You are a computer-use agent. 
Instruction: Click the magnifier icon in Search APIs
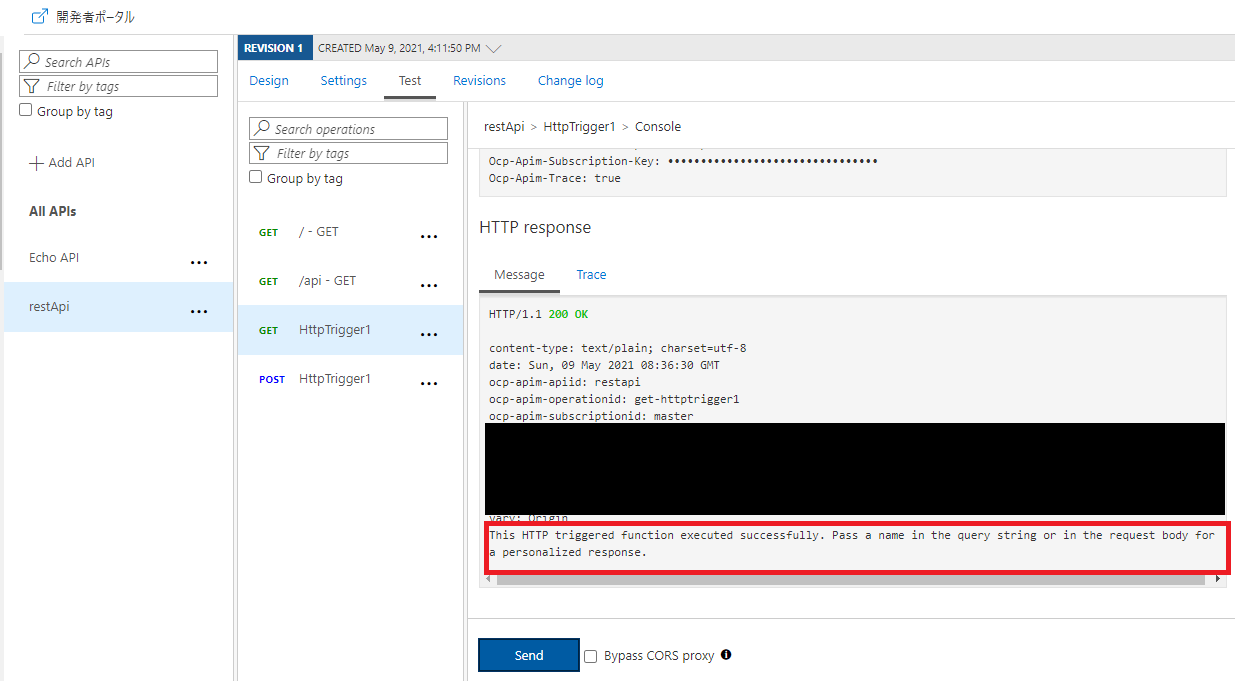click(x=33, y=62)
